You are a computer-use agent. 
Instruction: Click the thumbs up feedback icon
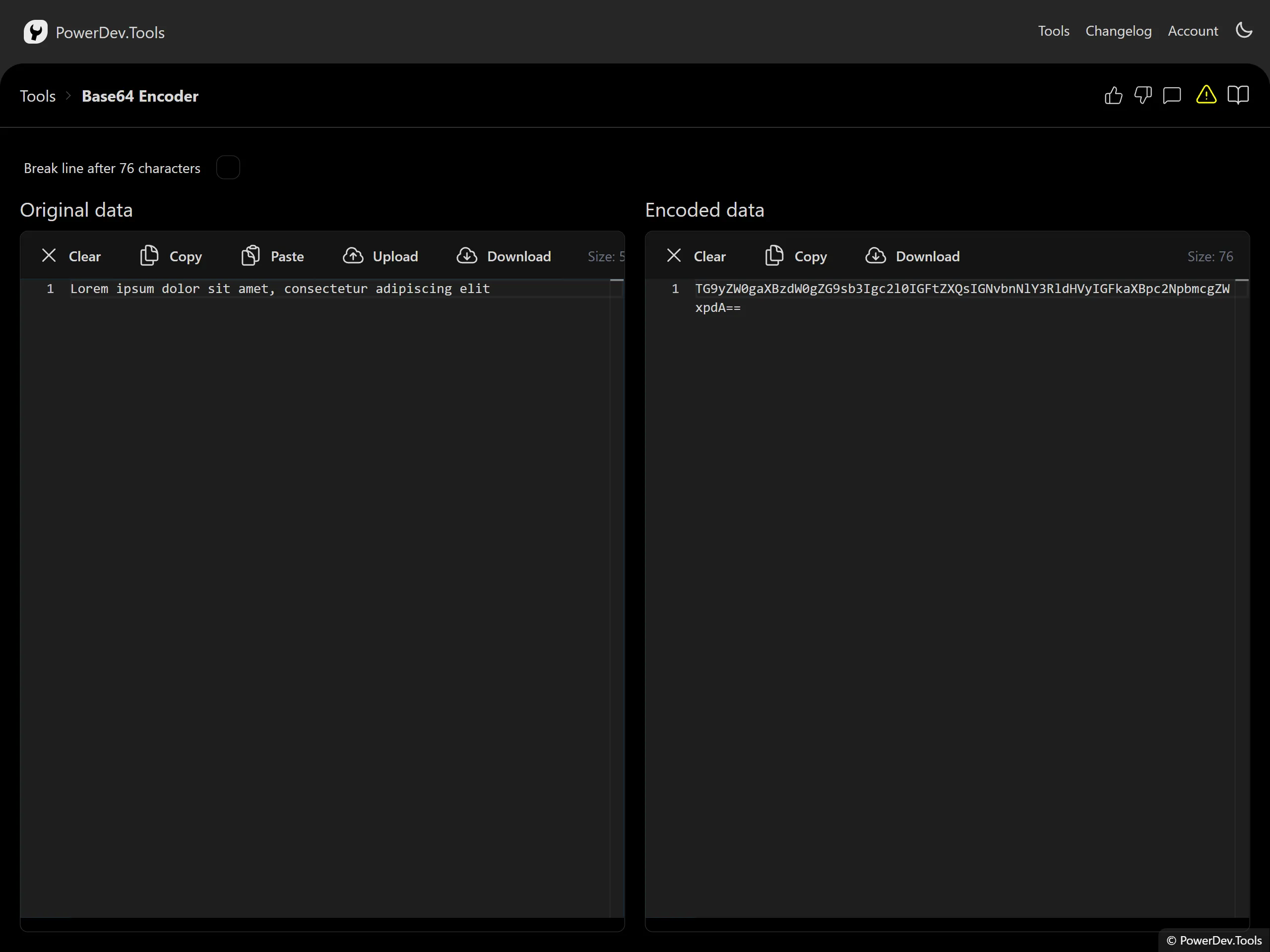coord(1113,95)
